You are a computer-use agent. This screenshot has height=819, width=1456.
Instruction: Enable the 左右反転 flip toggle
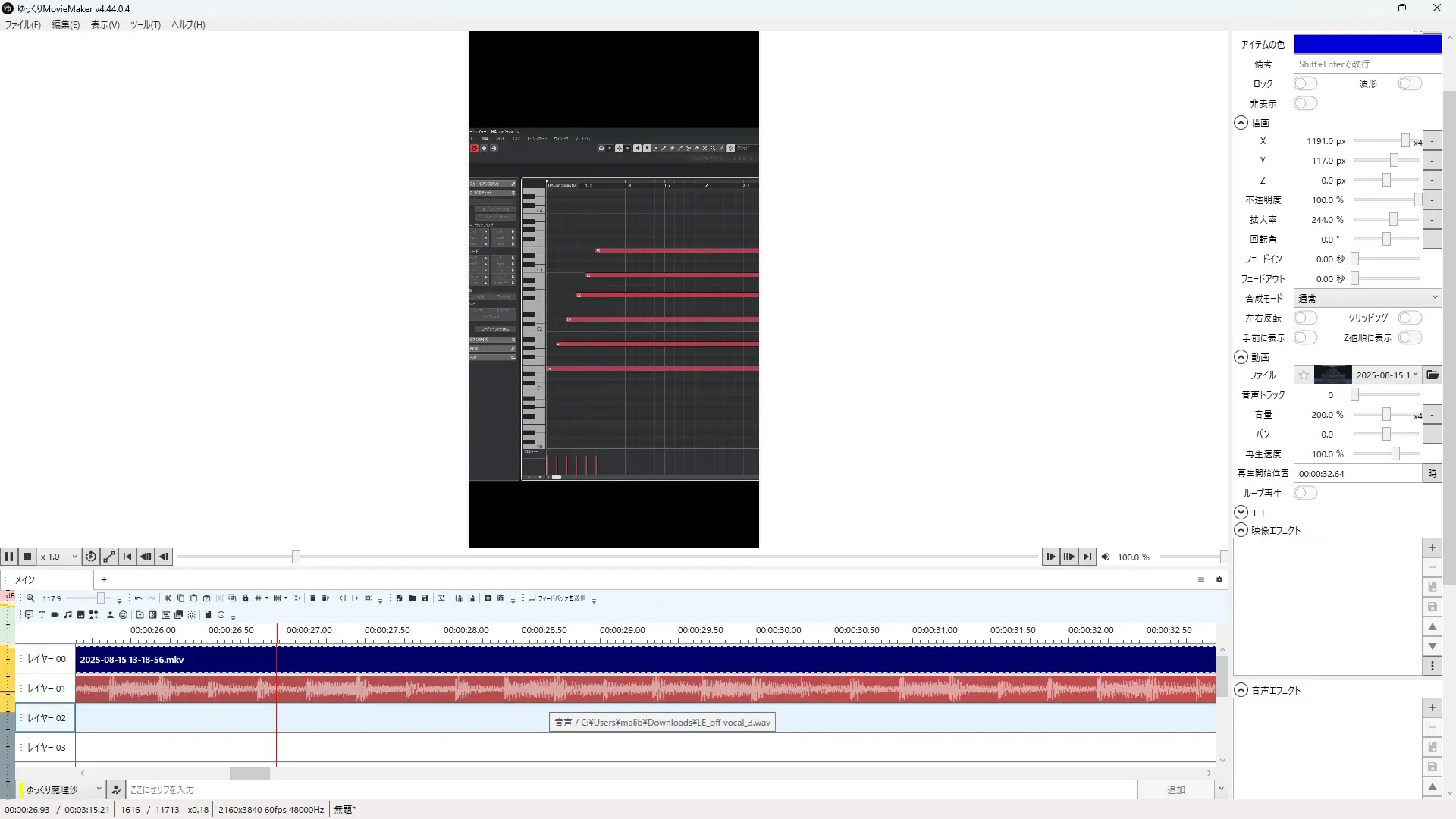1305,318
